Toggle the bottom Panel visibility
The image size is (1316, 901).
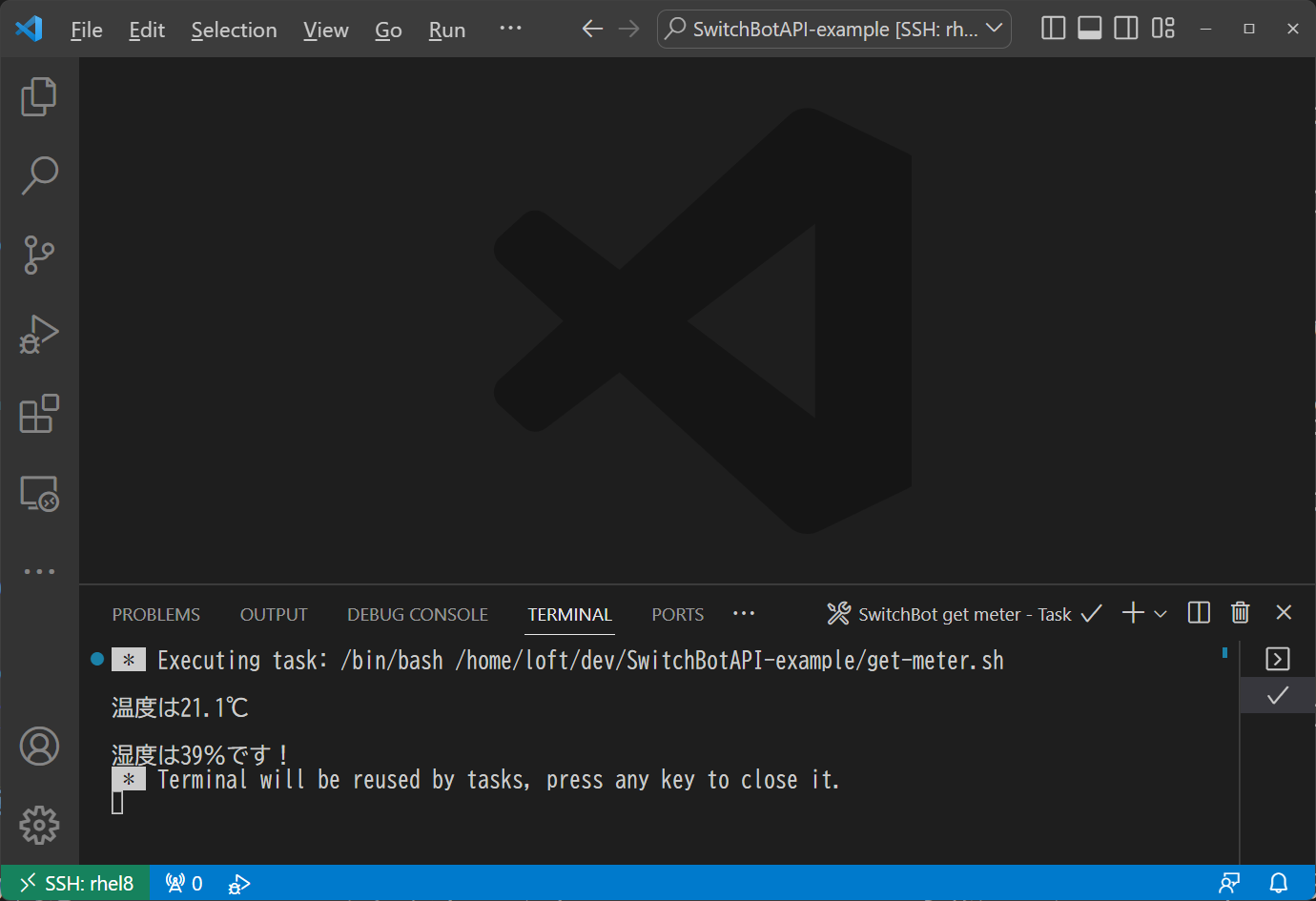1089,28
